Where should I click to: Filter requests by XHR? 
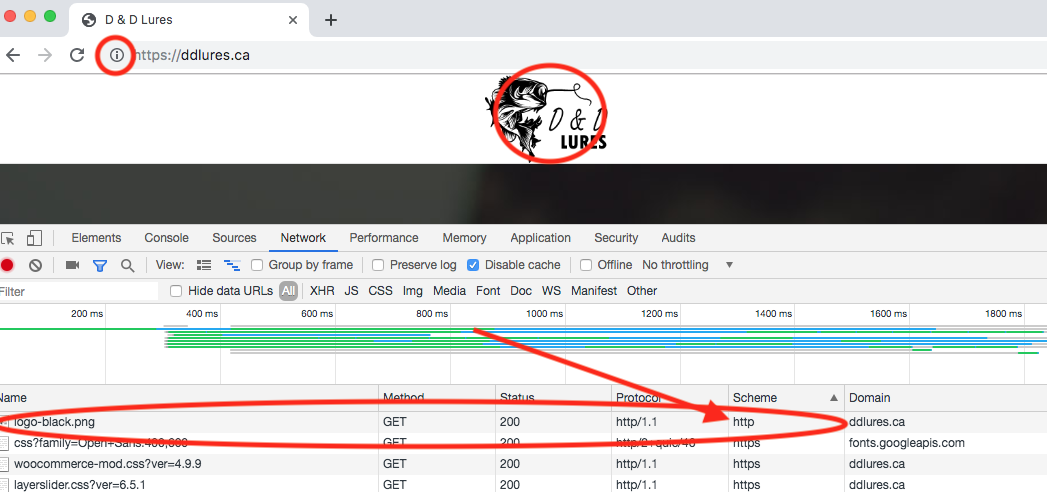point(322,291)
